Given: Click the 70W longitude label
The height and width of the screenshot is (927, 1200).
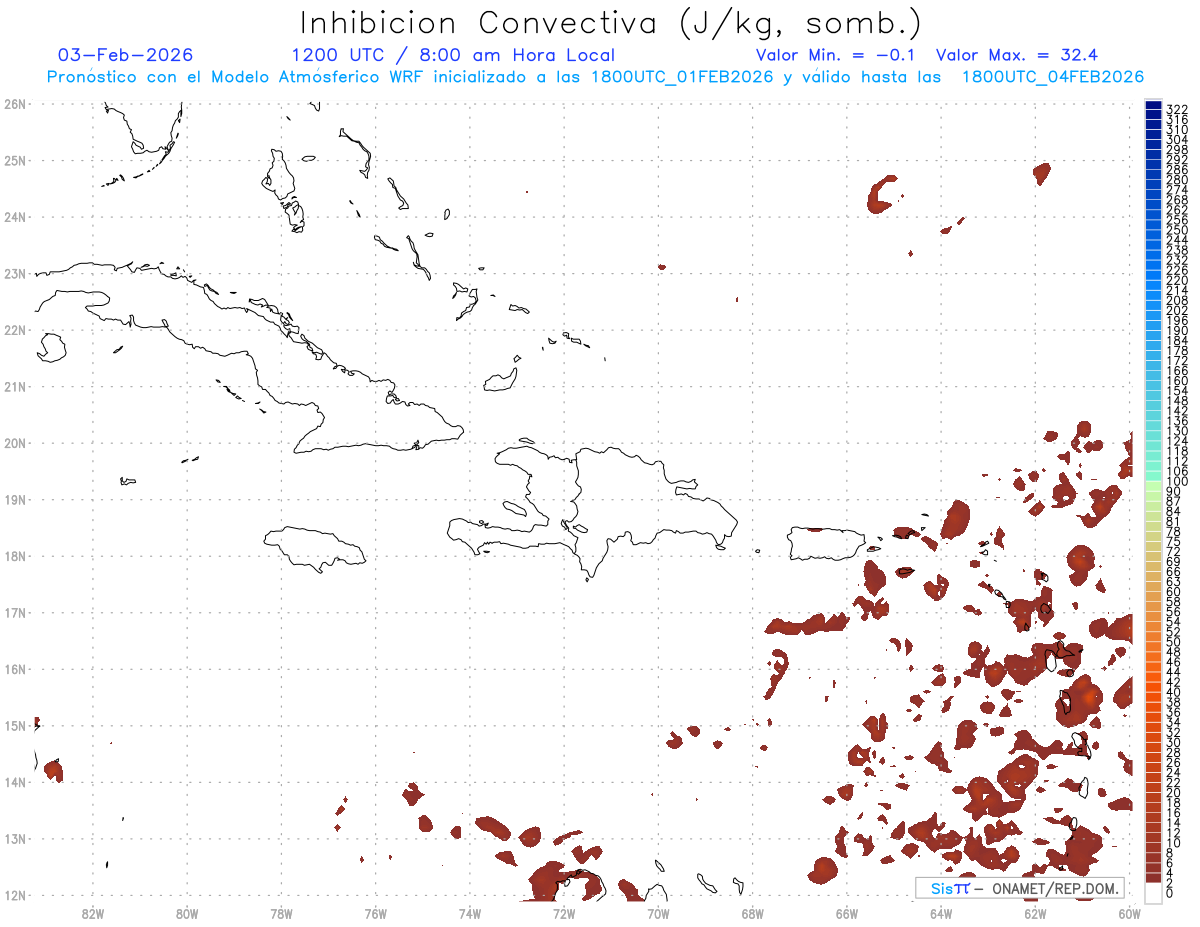Looking at the screenshot, I should pos(658,912).
